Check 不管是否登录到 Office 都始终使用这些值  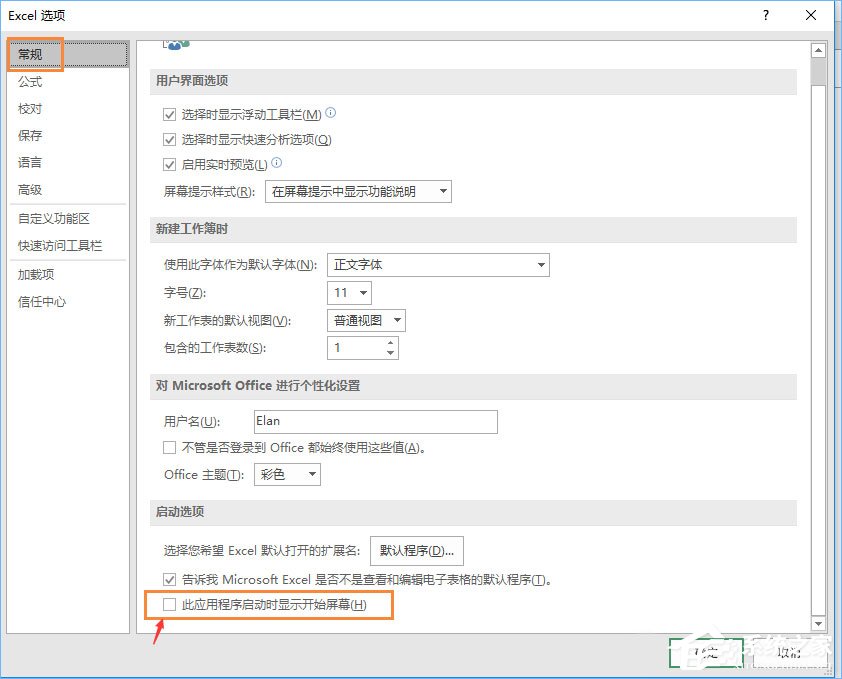tap(170, 447)
